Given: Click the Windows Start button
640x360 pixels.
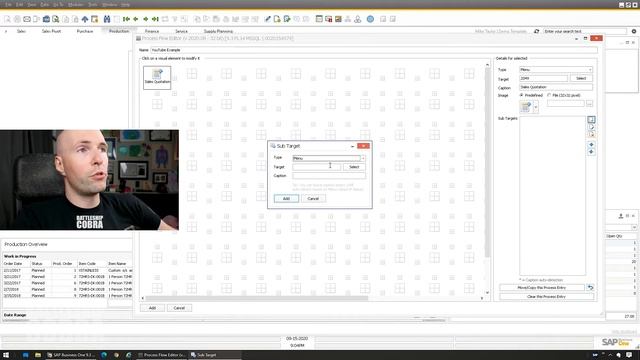Looking at the screenshot, I should [x=6, y=355].
